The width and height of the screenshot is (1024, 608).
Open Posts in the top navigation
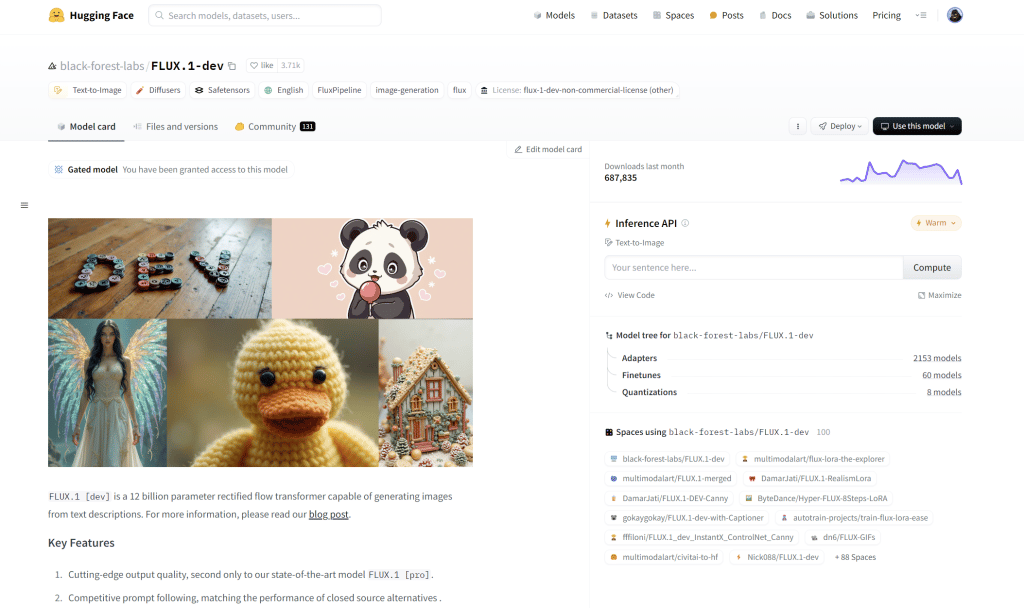(x=726, y=15)
